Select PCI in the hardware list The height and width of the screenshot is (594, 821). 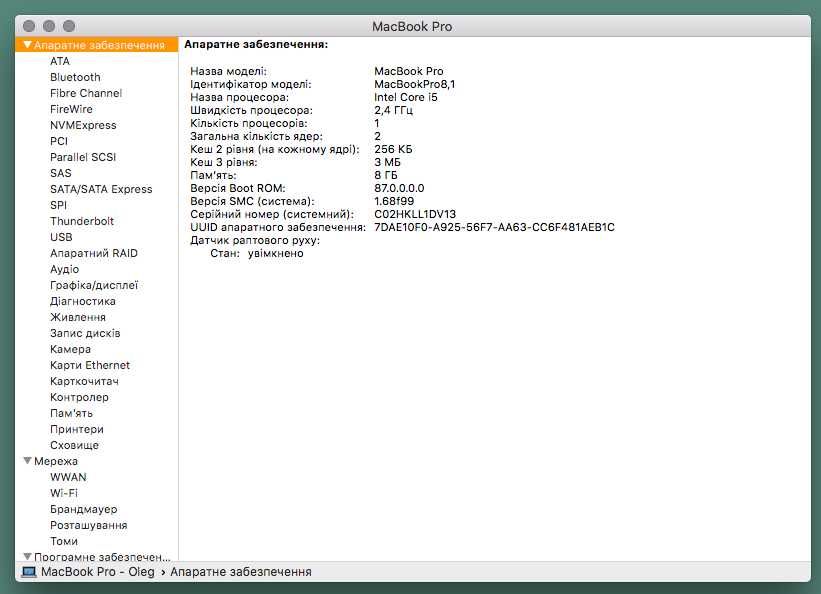point(59,141)
